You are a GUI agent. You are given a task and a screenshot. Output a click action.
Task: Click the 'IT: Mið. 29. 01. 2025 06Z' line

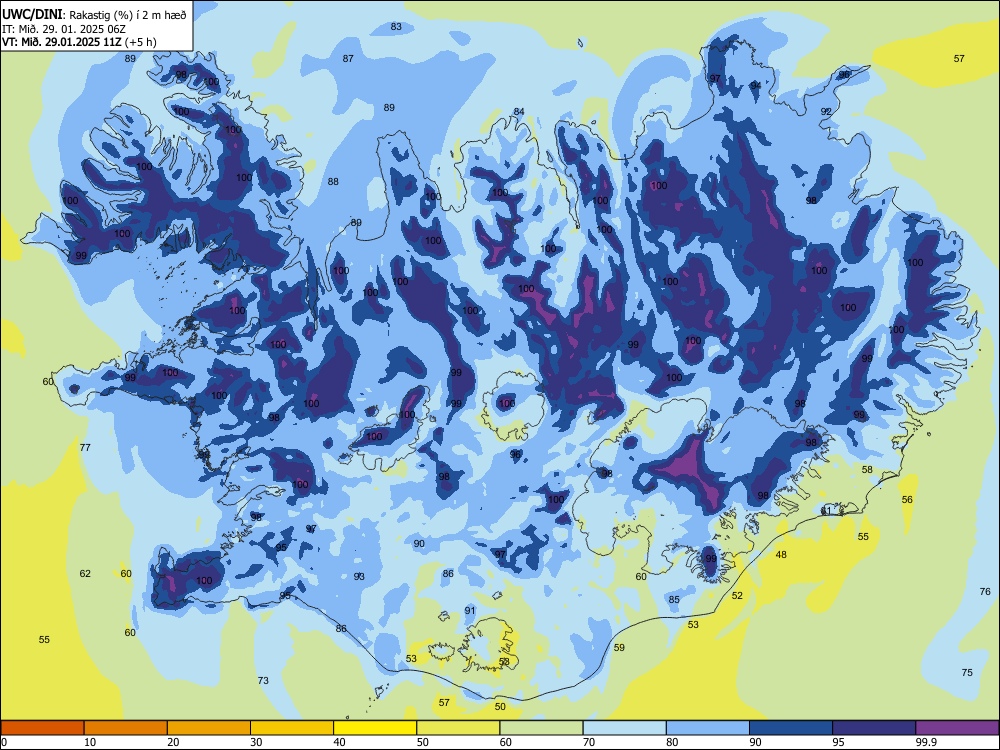point(62,29)
